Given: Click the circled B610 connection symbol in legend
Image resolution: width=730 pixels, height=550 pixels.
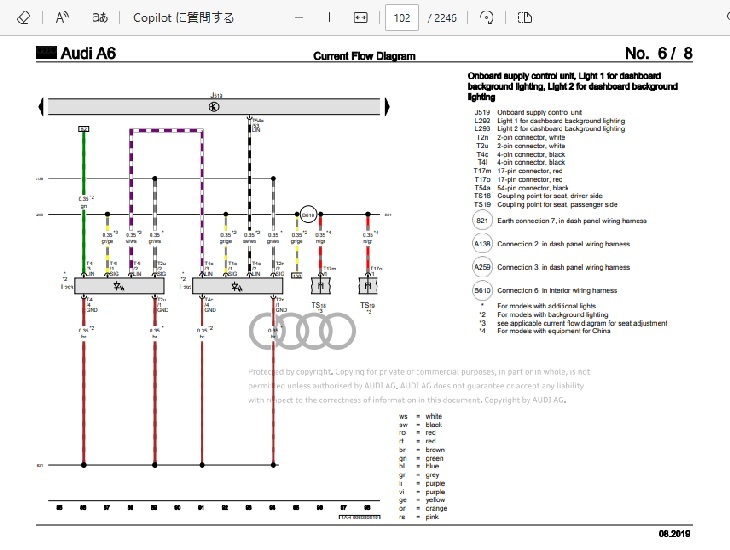Looking at the screenshot, I should pyautogui.click(x=482, y=290).
